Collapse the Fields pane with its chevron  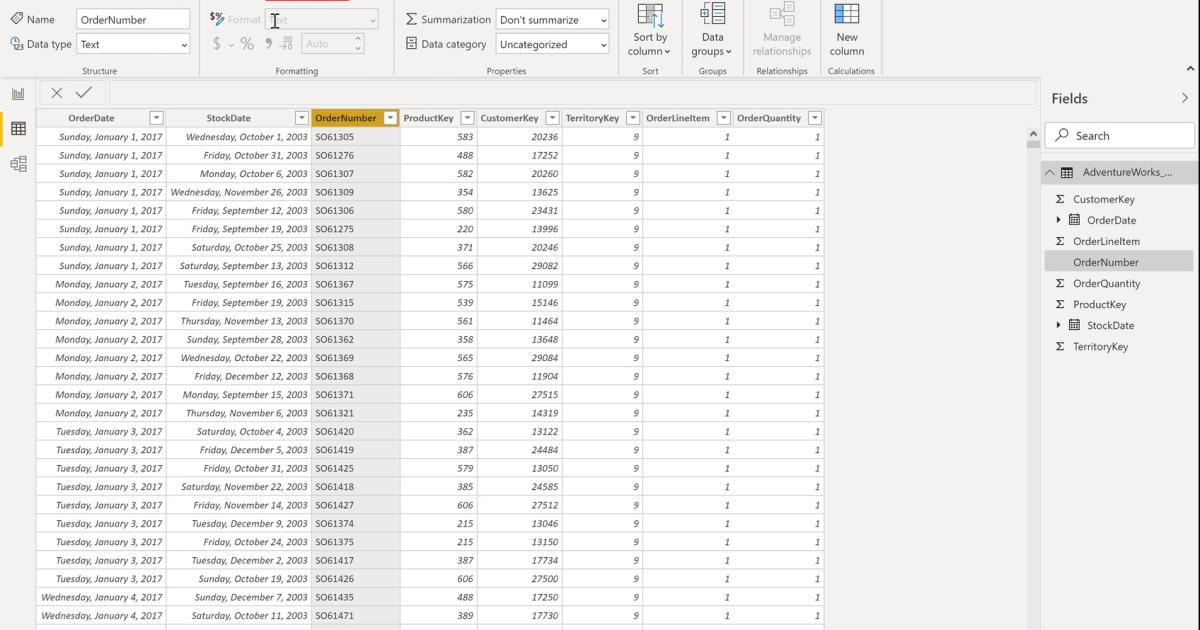pos(1185,97)
